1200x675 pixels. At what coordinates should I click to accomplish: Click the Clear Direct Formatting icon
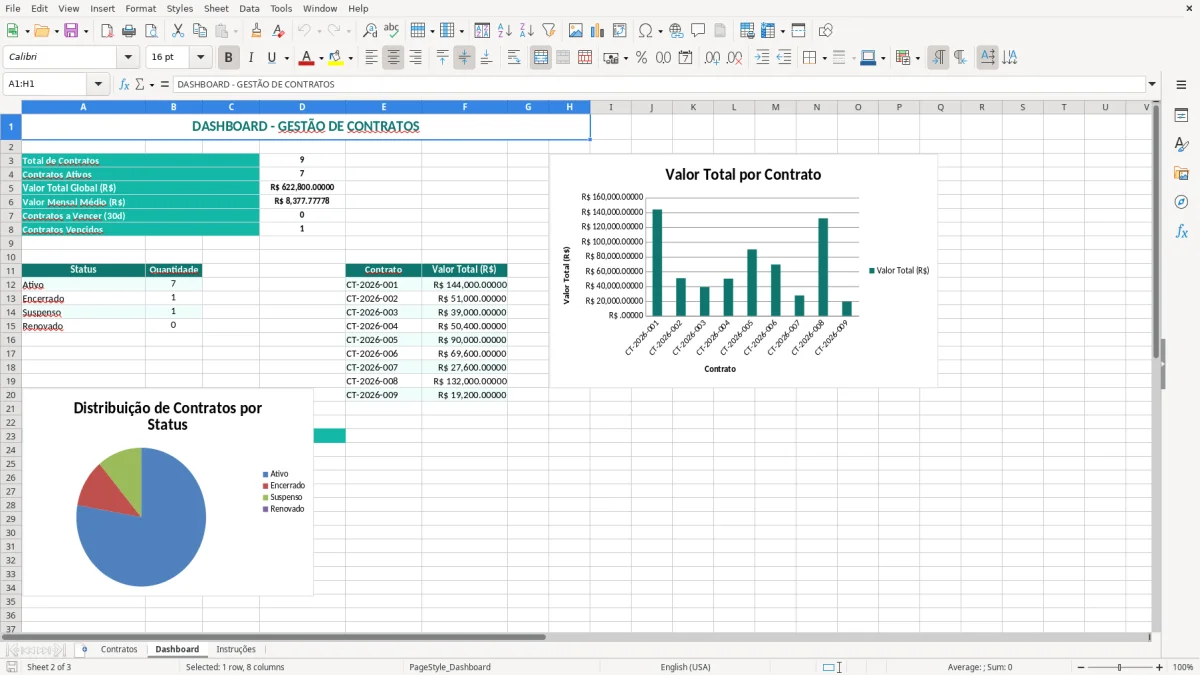point(278,31)
